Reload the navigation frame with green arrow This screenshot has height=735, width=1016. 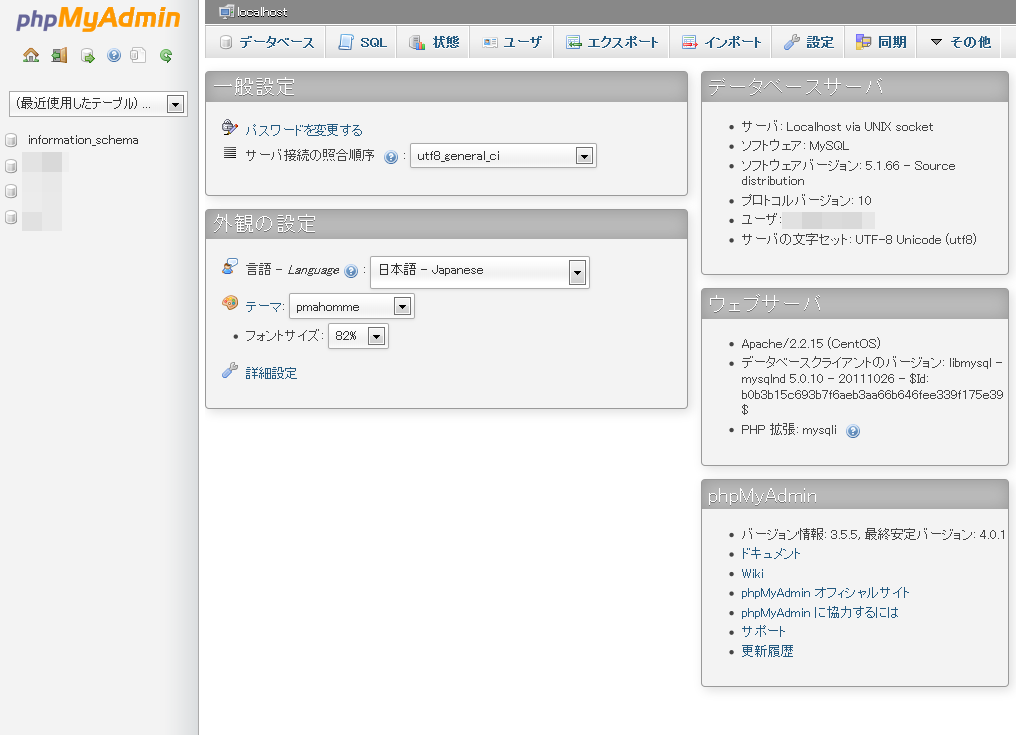point(166,56)
